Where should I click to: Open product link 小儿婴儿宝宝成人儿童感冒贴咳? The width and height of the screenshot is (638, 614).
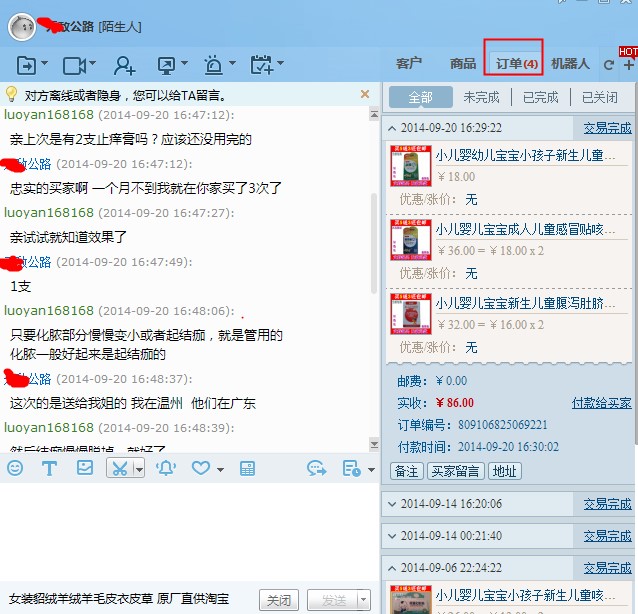click(x=525, y=229)
